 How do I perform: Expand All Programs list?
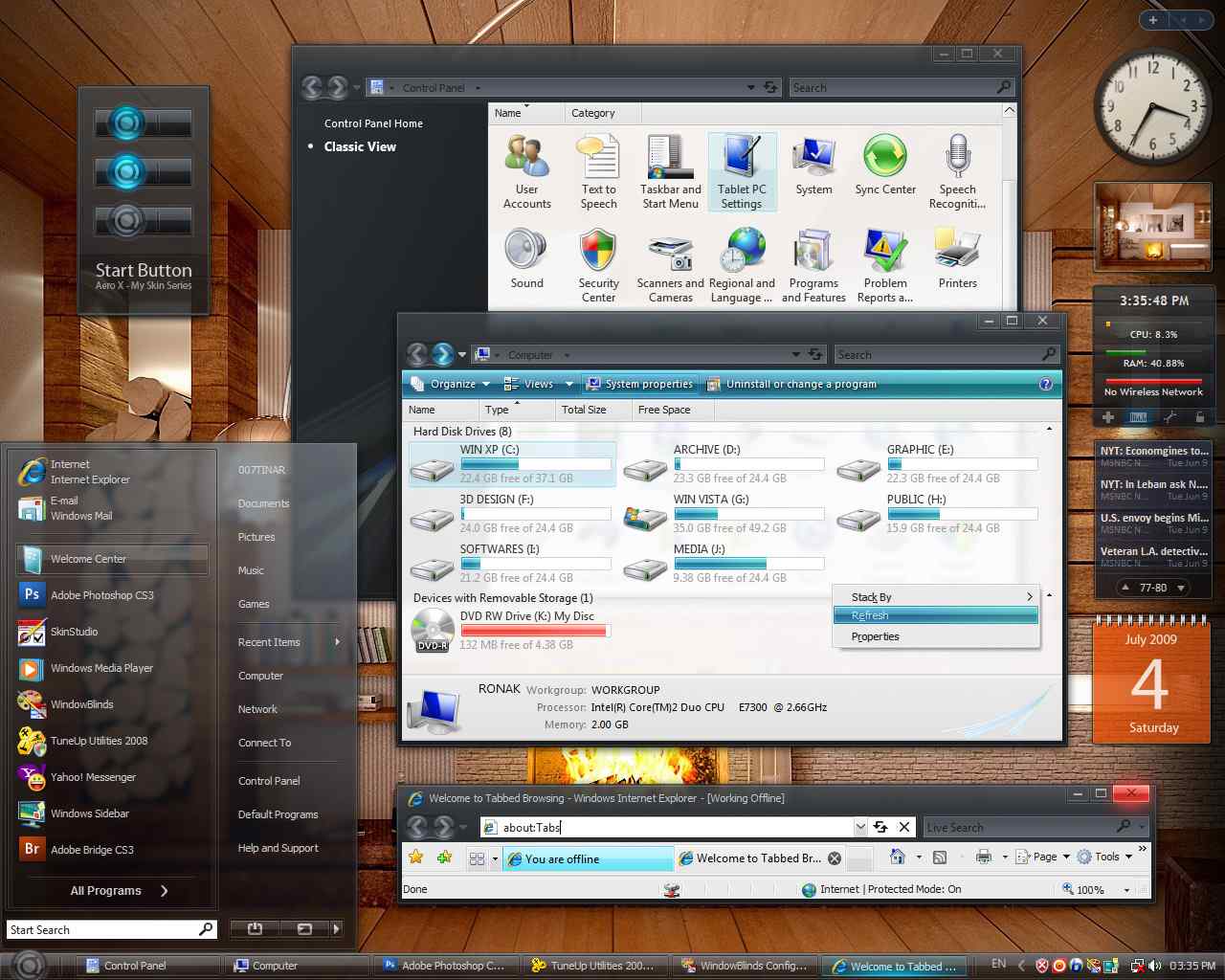click(119, 890)
